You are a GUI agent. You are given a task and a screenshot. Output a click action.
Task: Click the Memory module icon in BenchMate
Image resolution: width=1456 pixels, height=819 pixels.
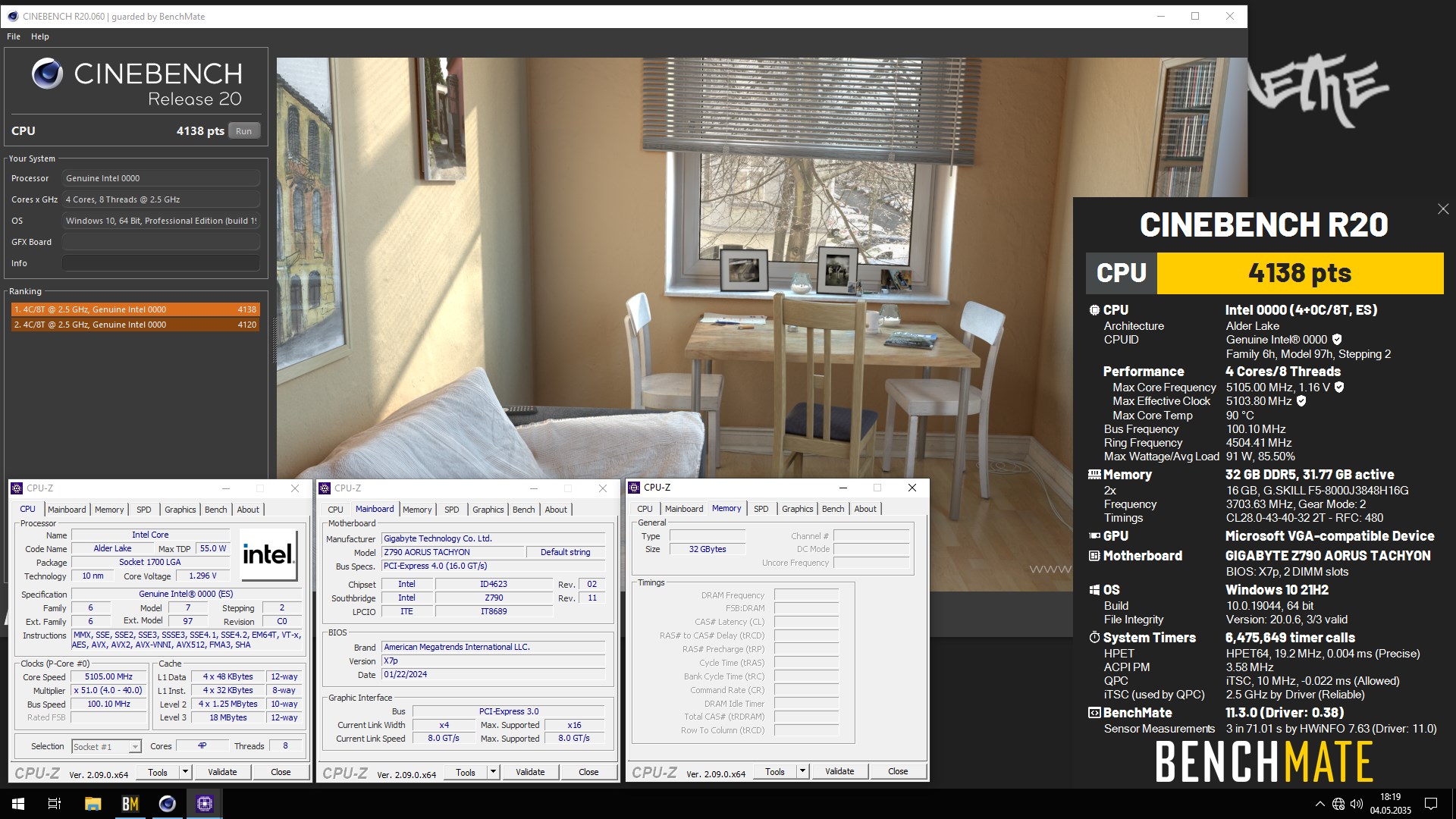click(x=1094, y=475)
